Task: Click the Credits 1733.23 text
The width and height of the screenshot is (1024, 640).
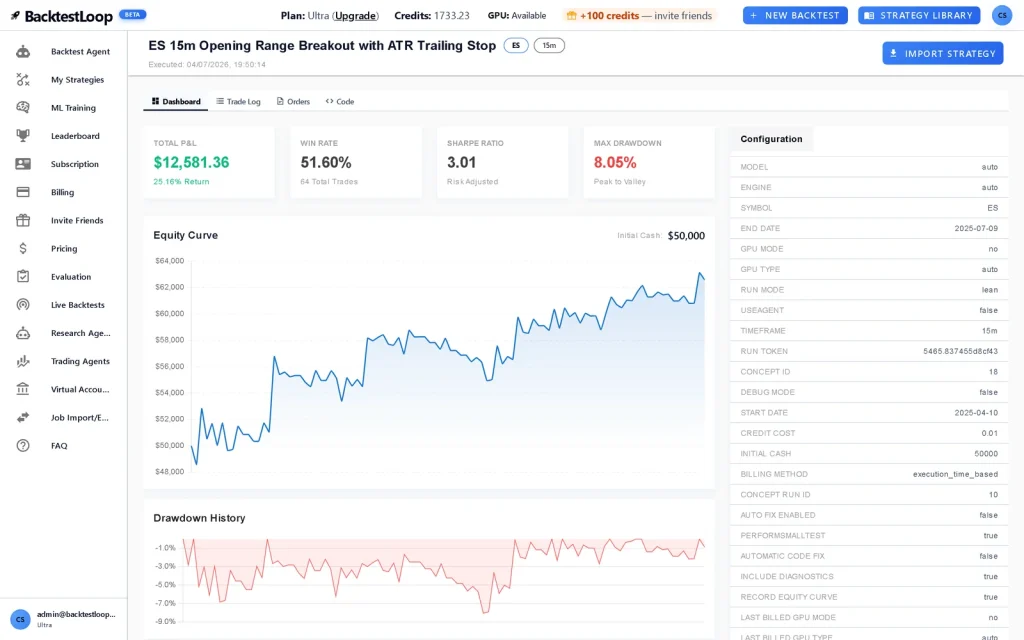Action: coord(432,16)
